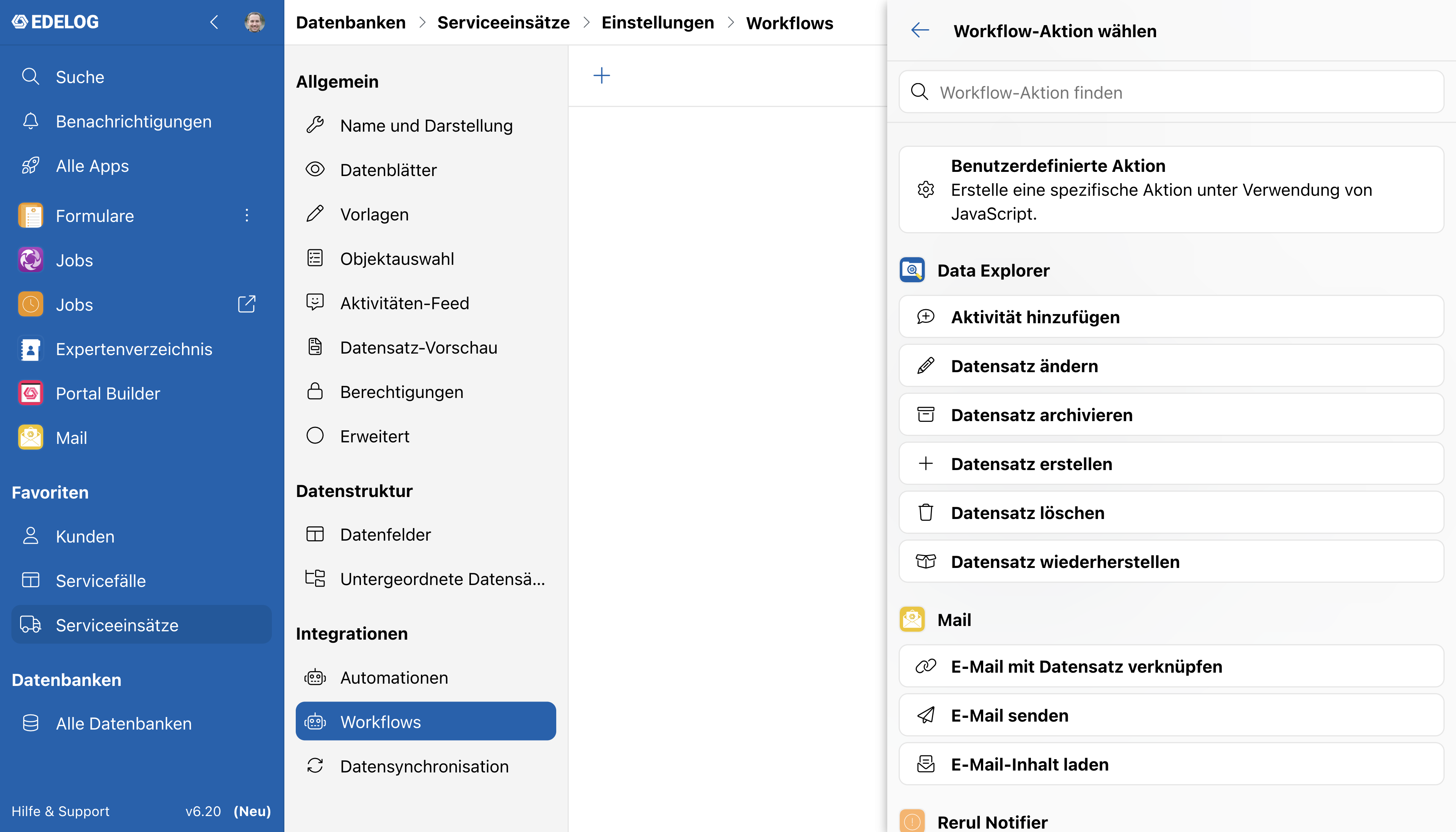Viewport: 1456px width, 832px height.
Task: Choose E-Mail senden action
Action: [1171, 715]
